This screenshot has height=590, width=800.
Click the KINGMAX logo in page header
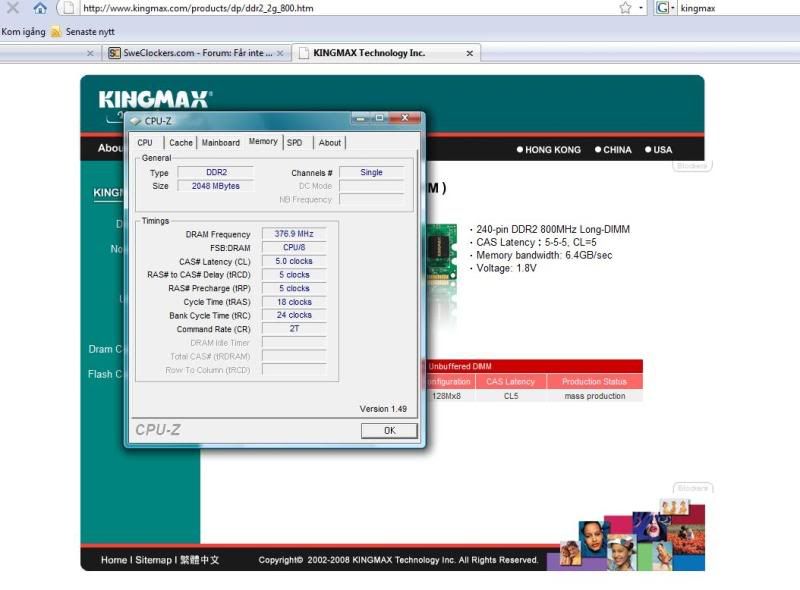coord(154,100)
